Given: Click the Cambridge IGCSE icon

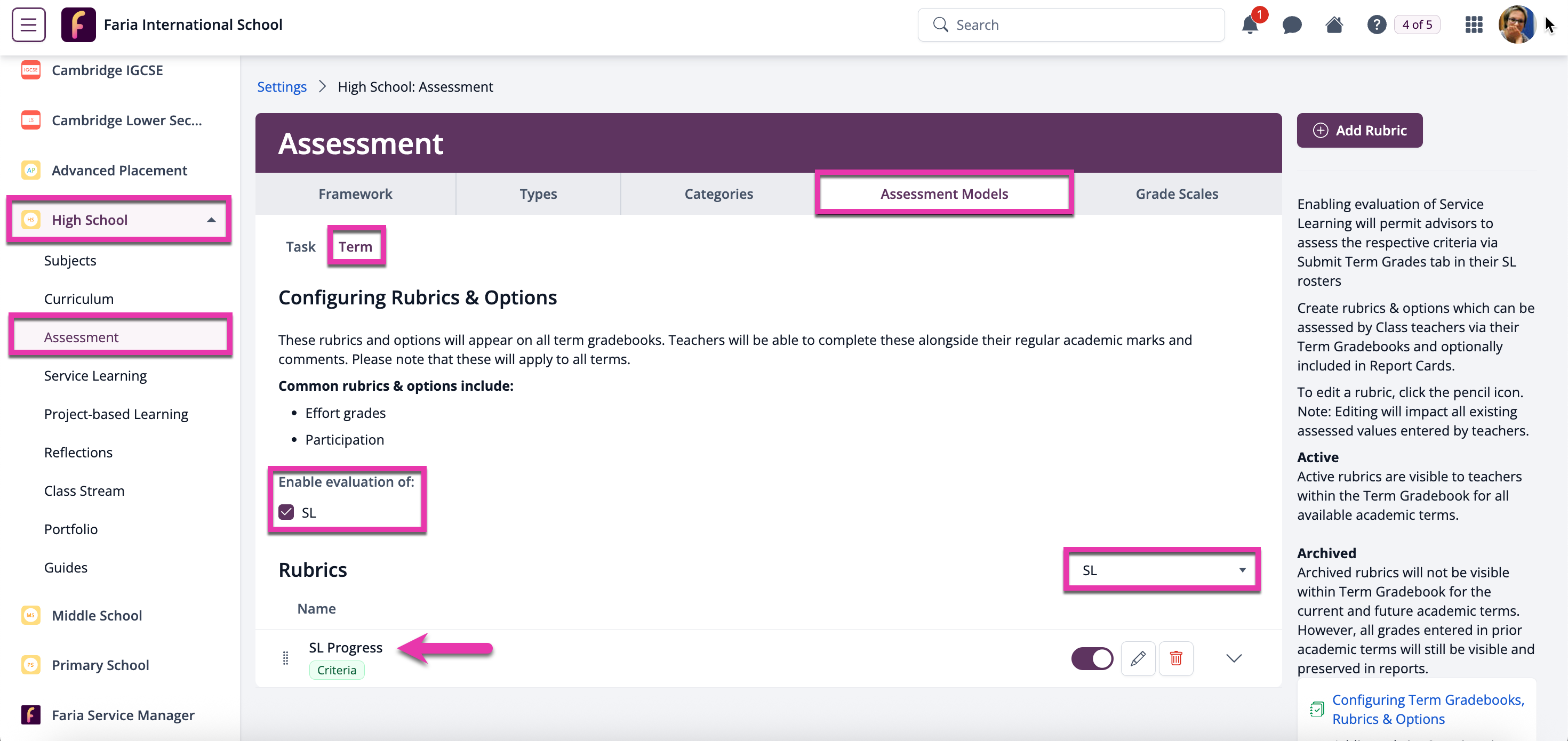Looking at the screenshot, I should point(30,70).
